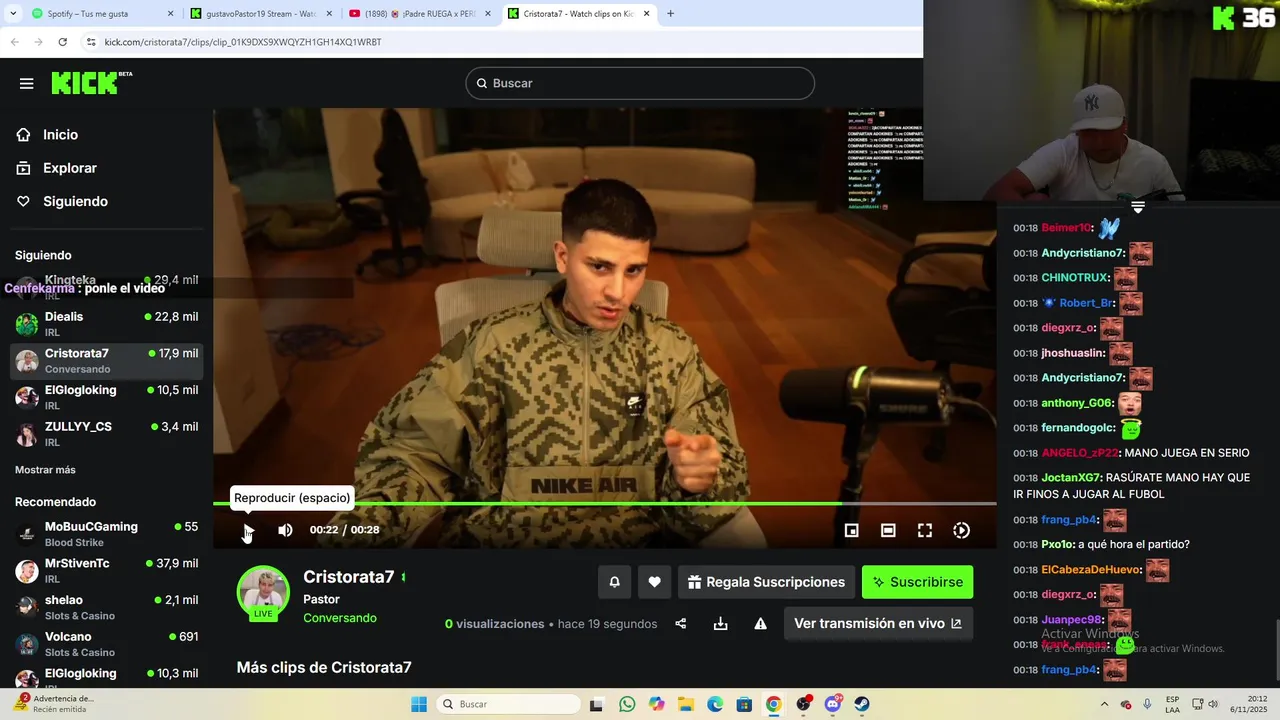Image resolution: width=1280 pixels, height=720 pixels.
Task: Open WhatsApp from the taskbar
Action: pos(627,704)
